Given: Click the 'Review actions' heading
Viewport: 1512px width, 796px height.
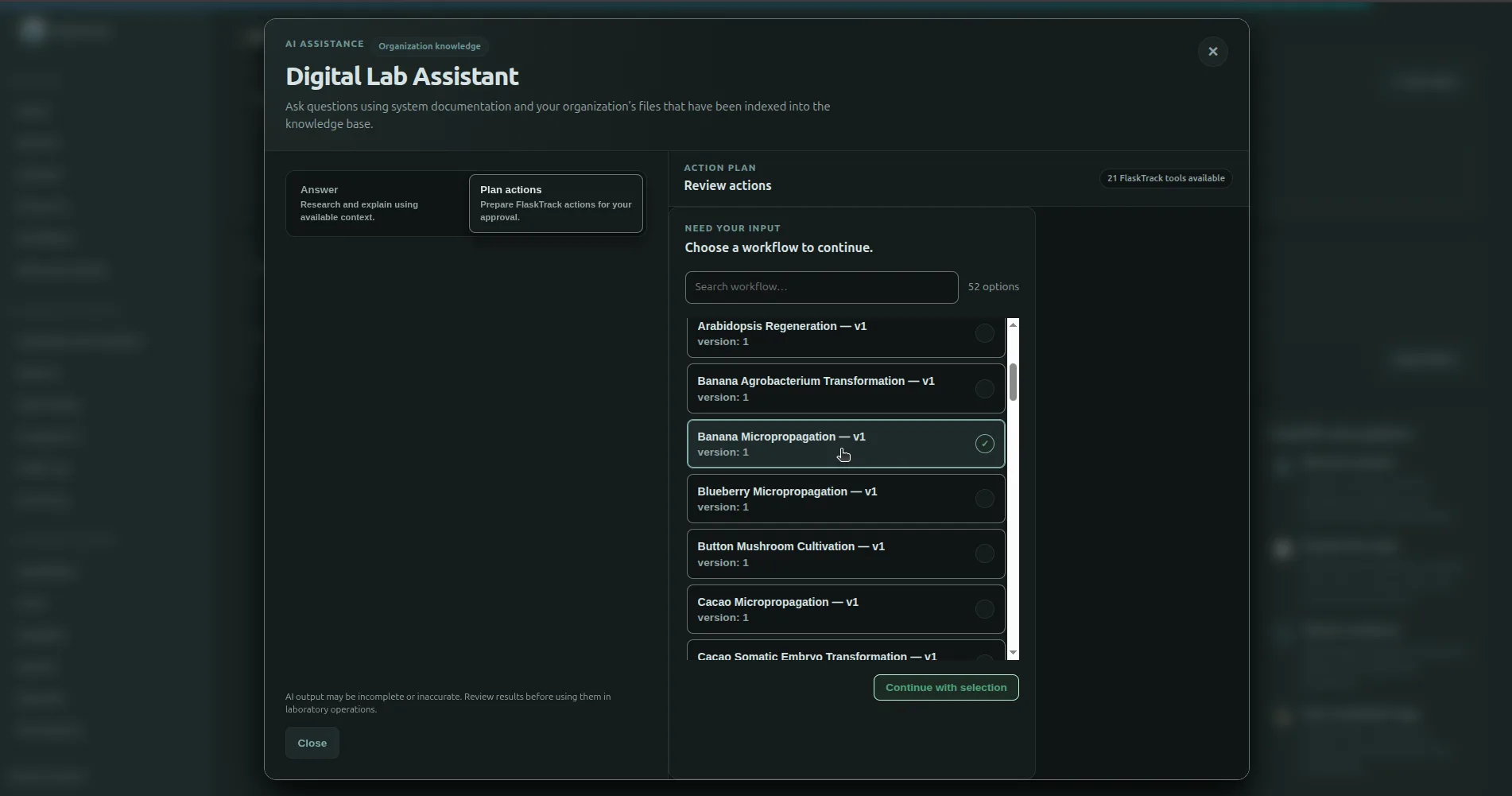Looking at the screenshot, I should coord(727,186).
